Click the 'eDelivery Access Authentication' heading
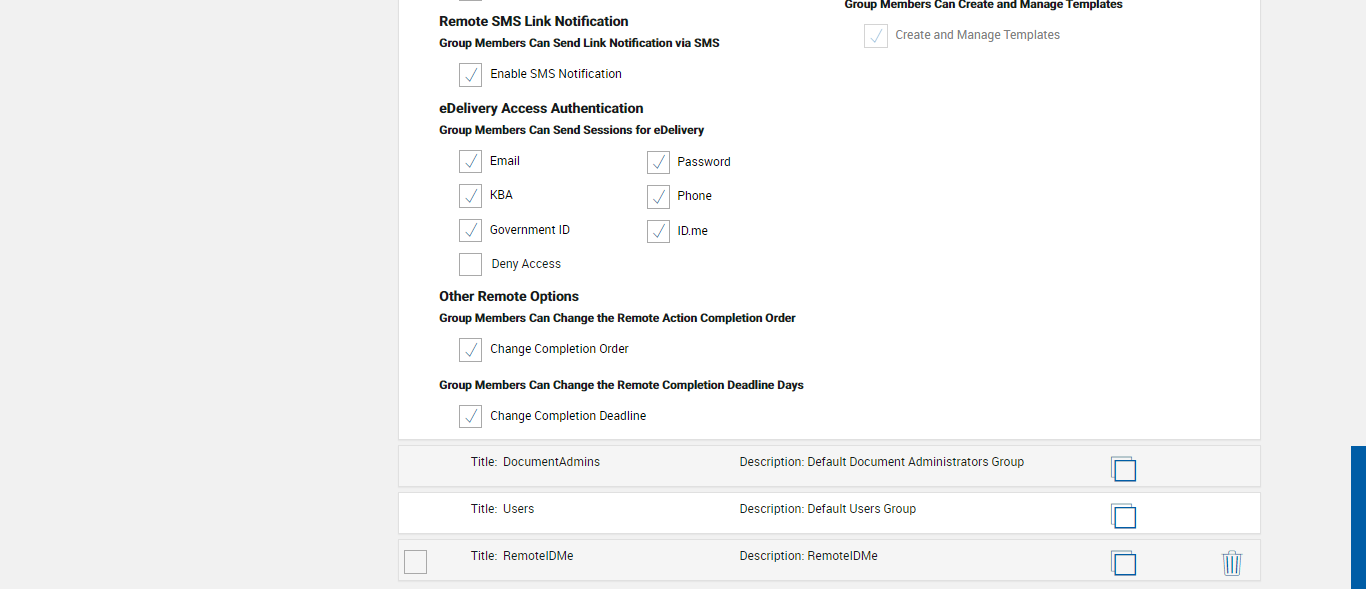Screen dimensions: 1366x589 coord(541,108)
